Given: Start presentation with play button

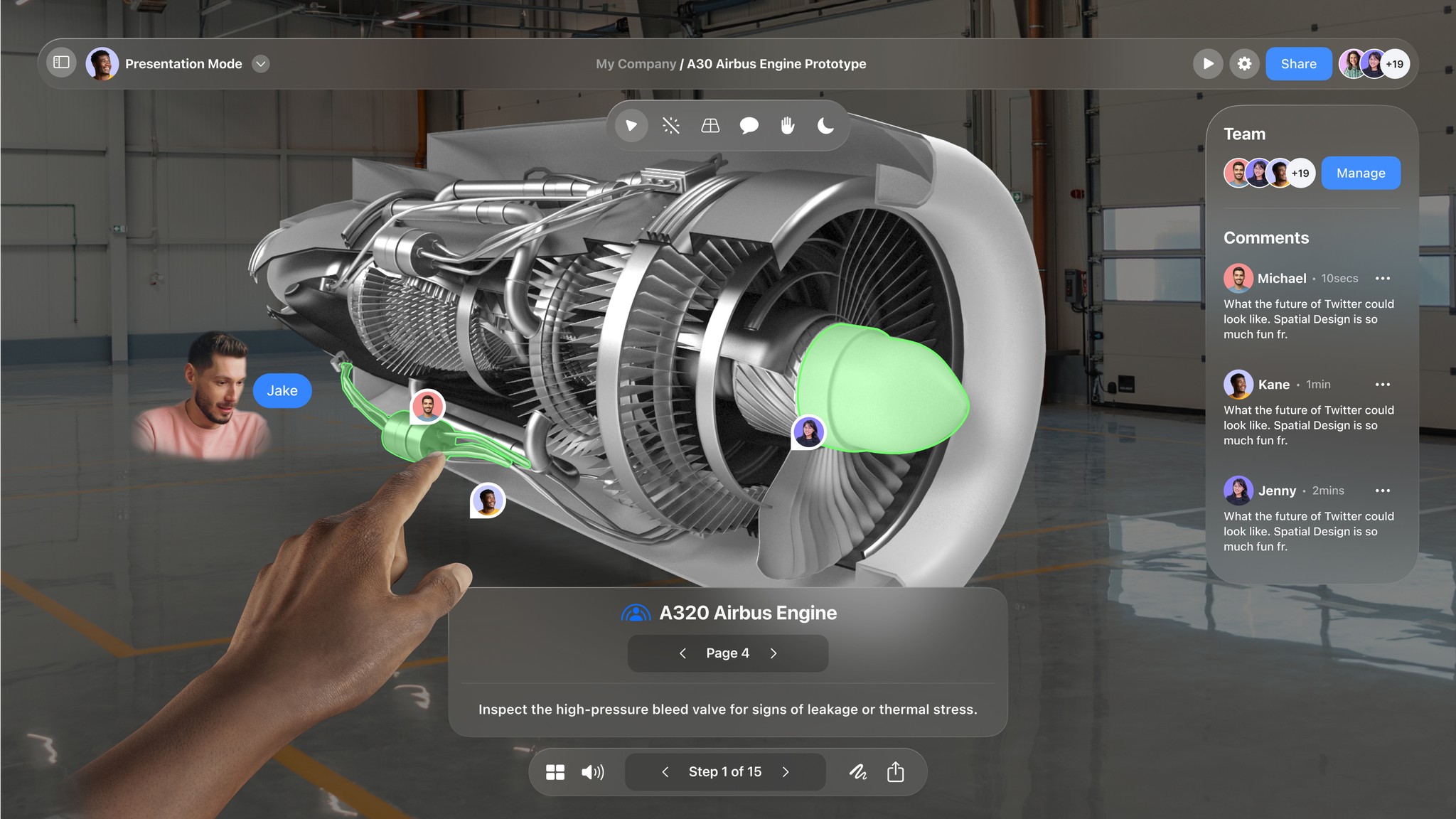Looking at the screenshot, I should (x=1207, y=64).
